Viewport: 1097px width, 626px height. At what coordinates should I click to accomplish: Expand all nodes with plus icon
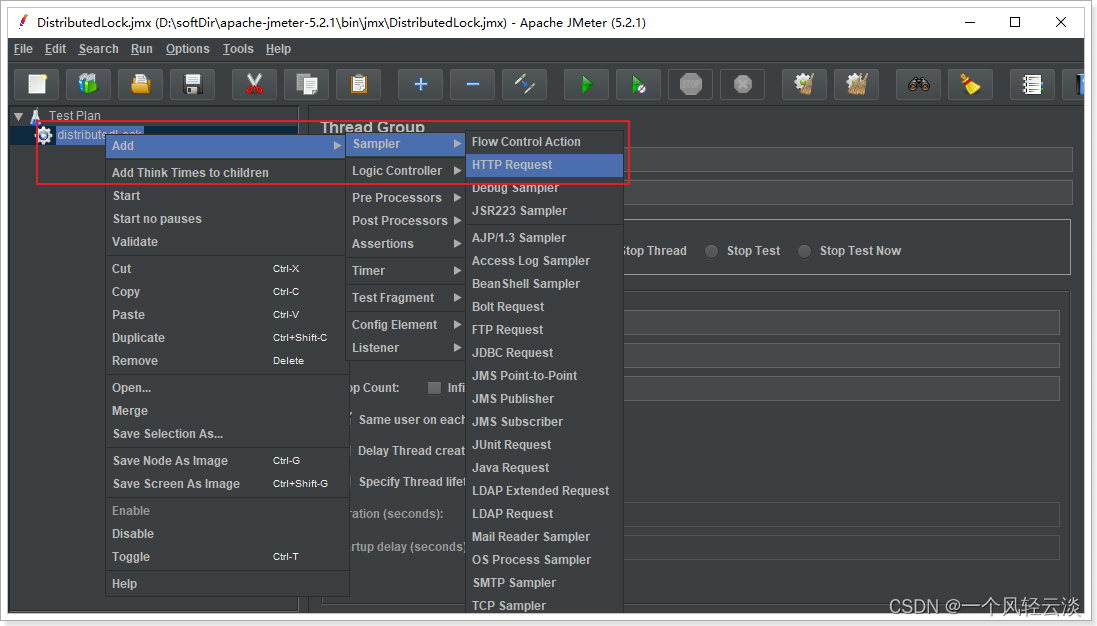420,85
